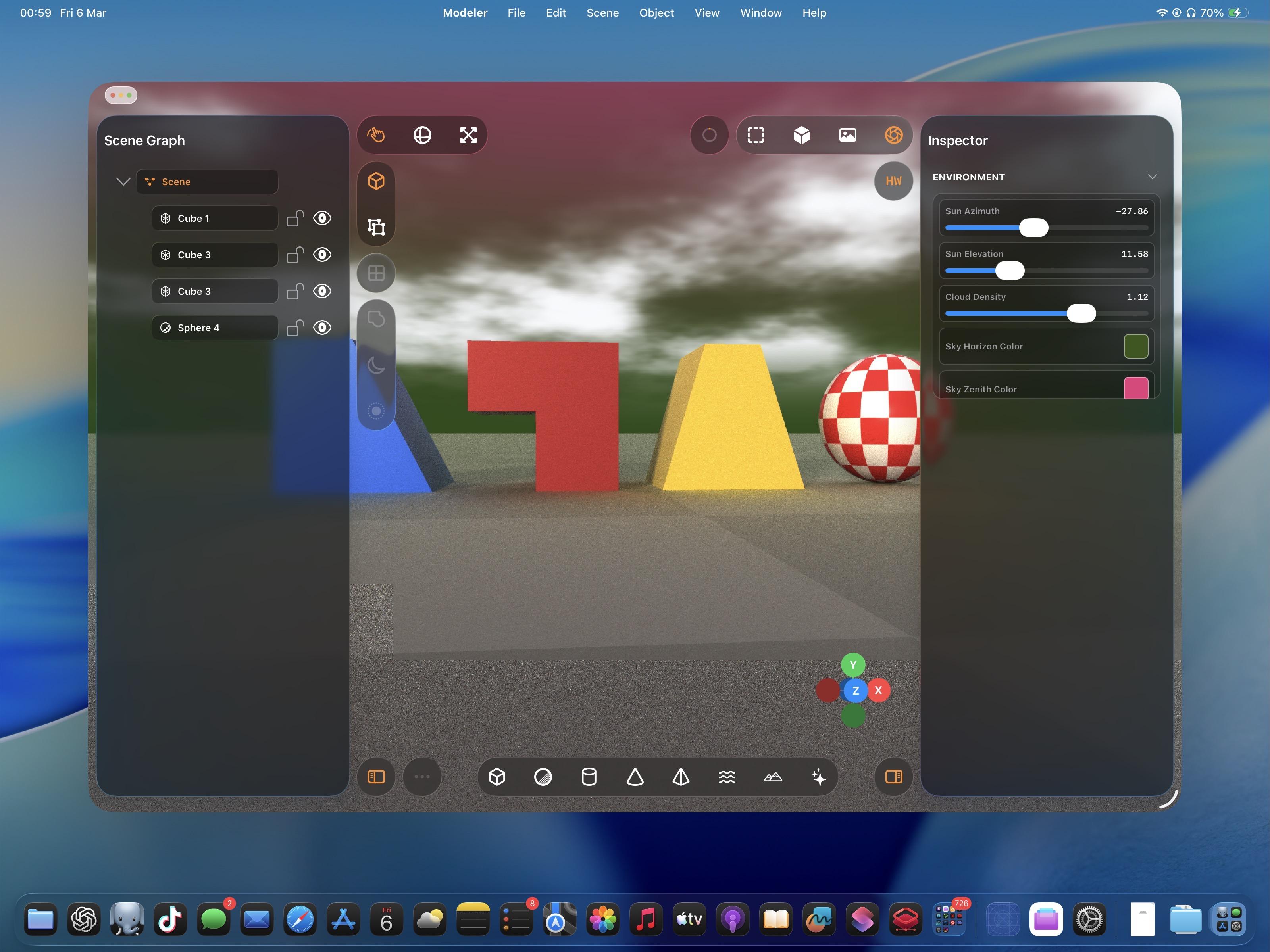Click the grid layout tool icon
The width and height of the screenshot is (1270, 952).
point(376,273)
